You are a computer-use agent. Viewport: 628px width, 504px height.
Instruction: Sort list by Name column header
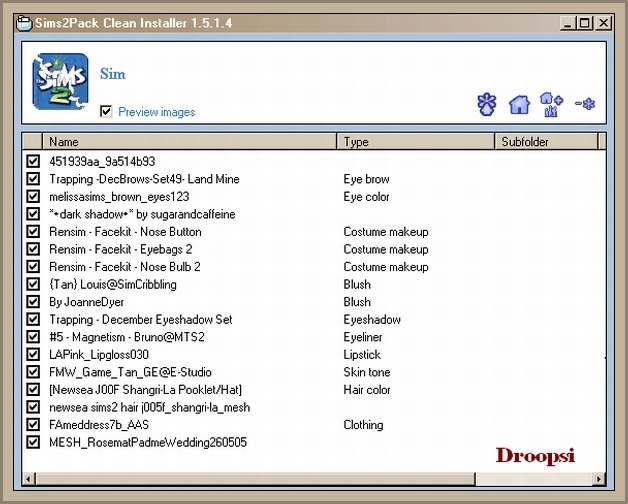point(189,142)
